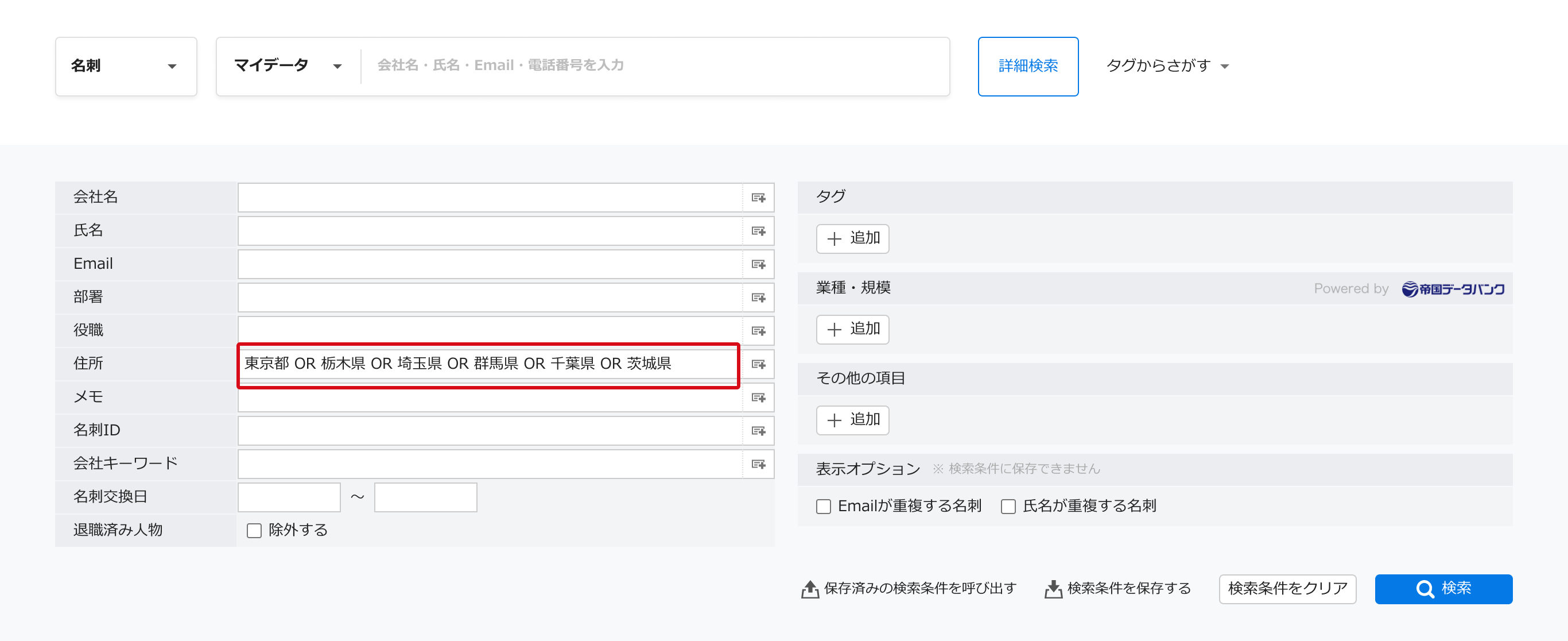Viewport: 1568px width, 641px height.
Task: Click list-add icon beside 名刺ID field
Action: (x=758, y=431)
